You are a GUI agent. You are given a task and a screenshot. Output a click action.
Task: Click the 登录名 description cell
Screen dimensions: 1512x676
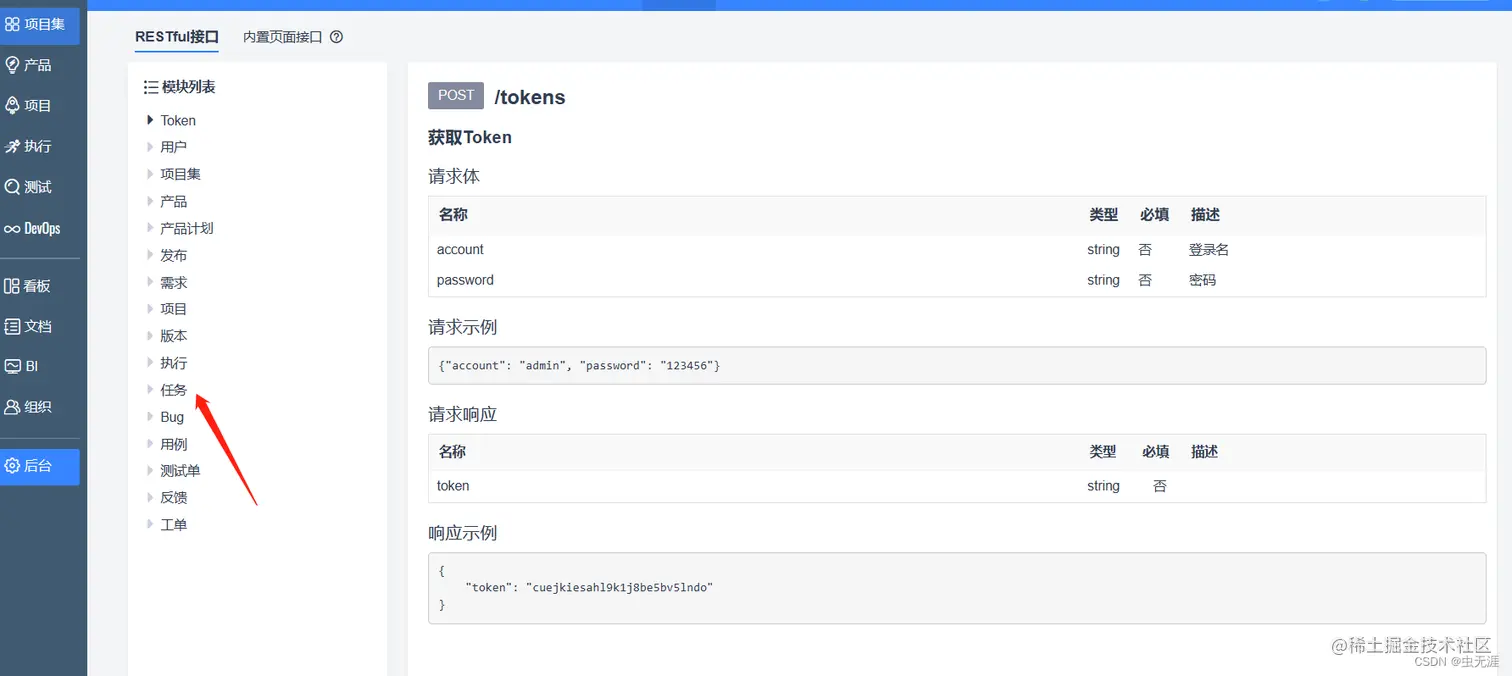pyautogui.click(x=1209, y=250)
